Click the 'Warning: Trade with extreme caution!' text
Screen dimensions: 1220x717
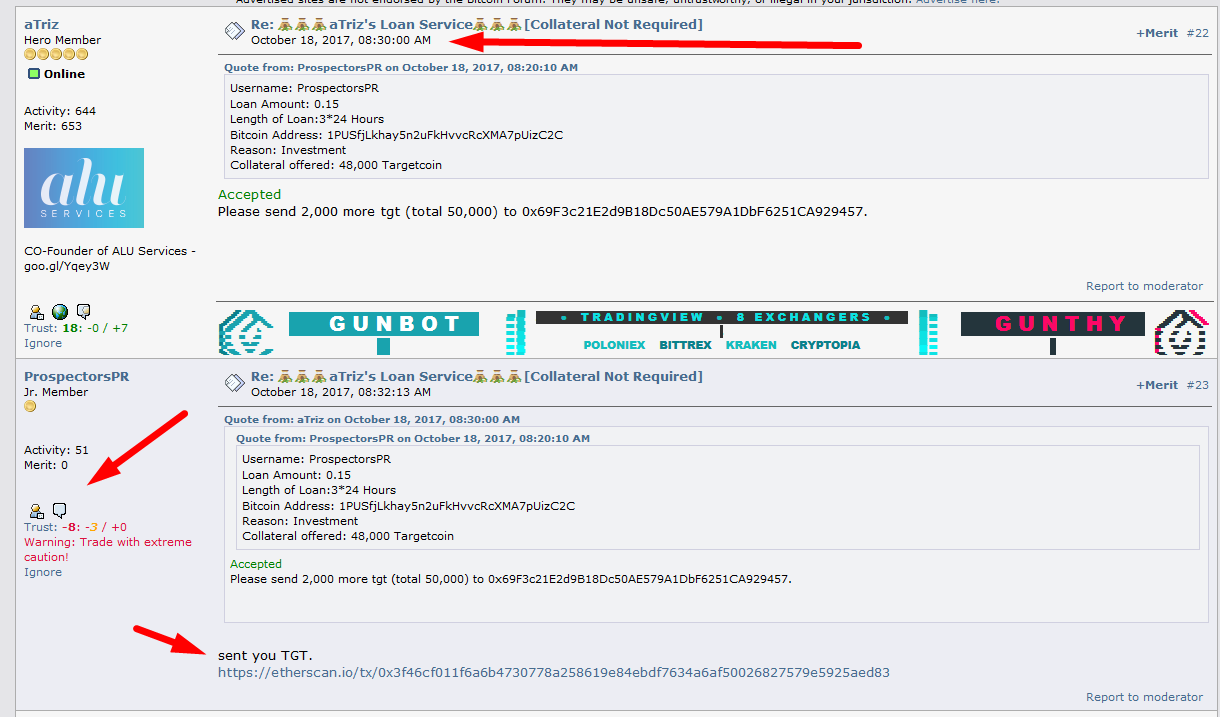(x=108, y=549)
